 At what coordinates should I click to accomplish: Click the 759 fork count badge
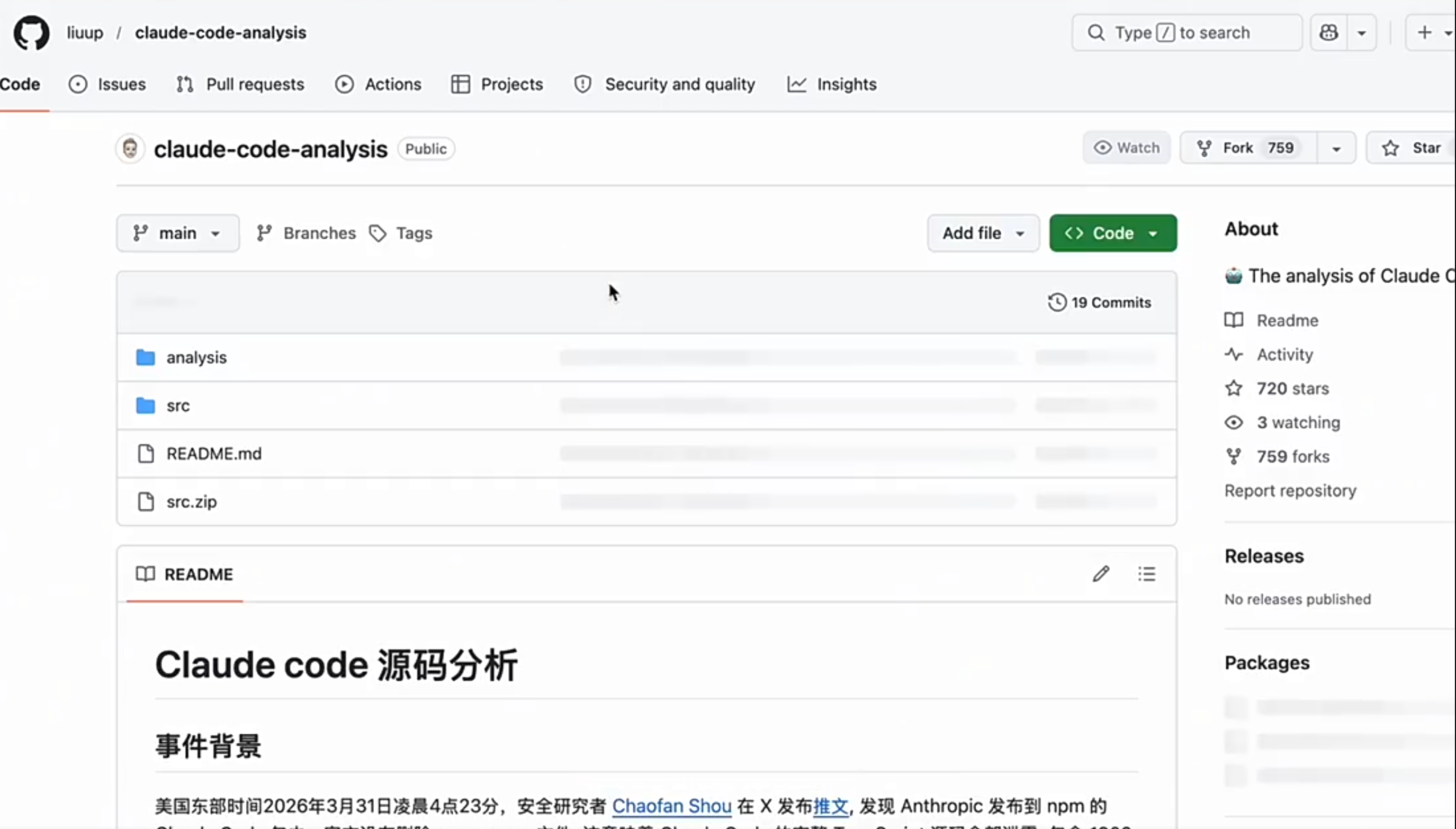[1281, 148]
